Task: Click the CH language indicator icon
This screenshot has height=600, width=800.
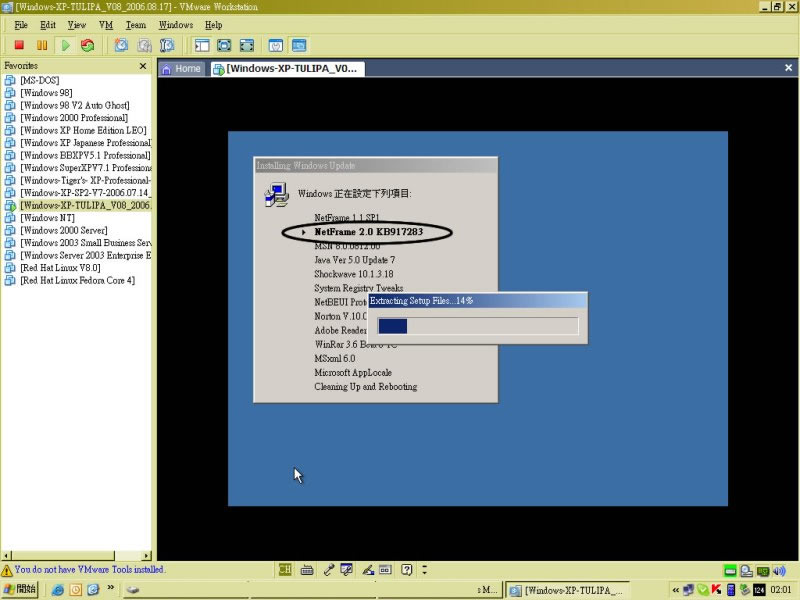Action: (285, 569)
